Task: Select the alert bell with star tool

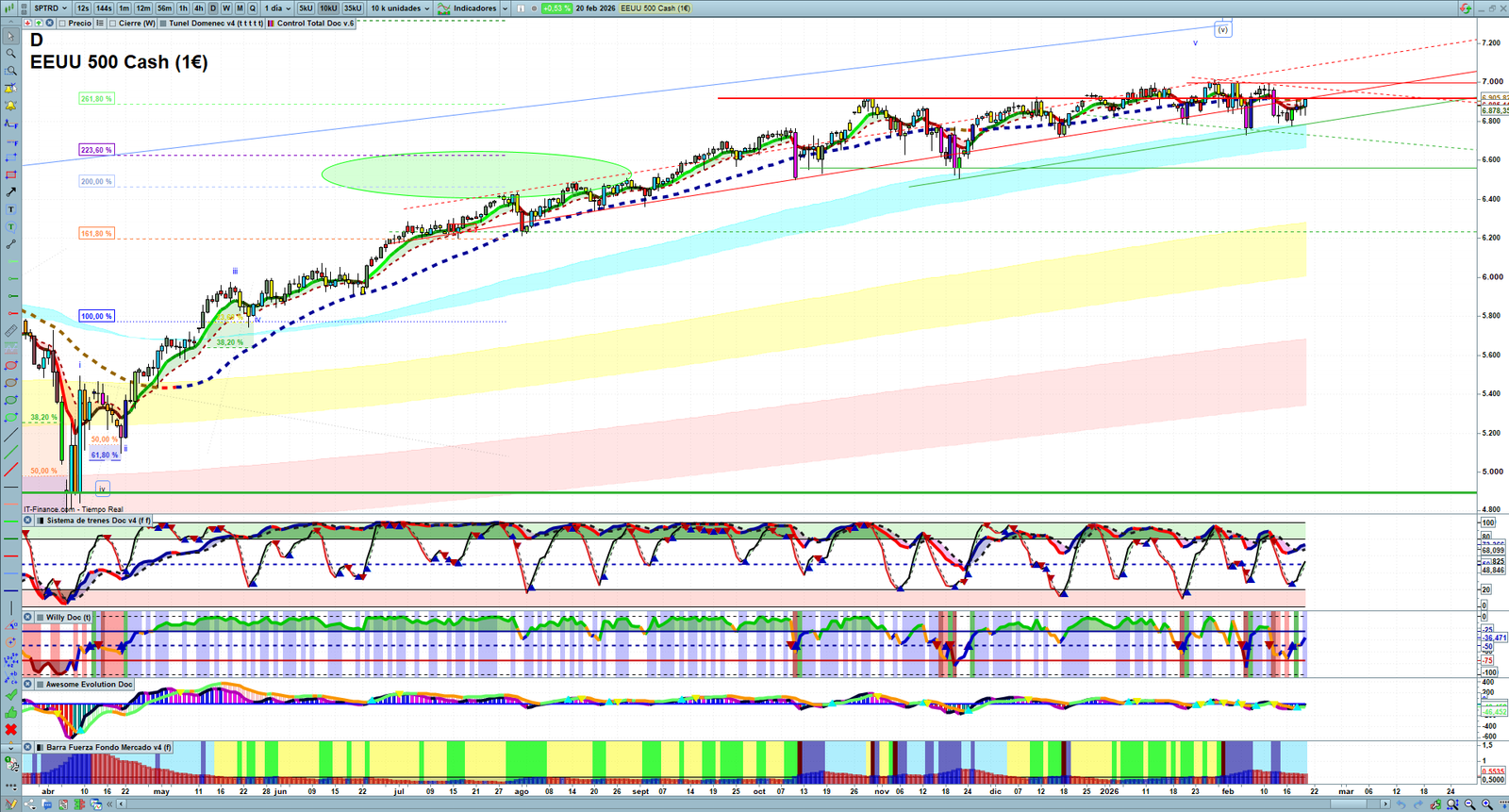Action: tap(10, 88)
